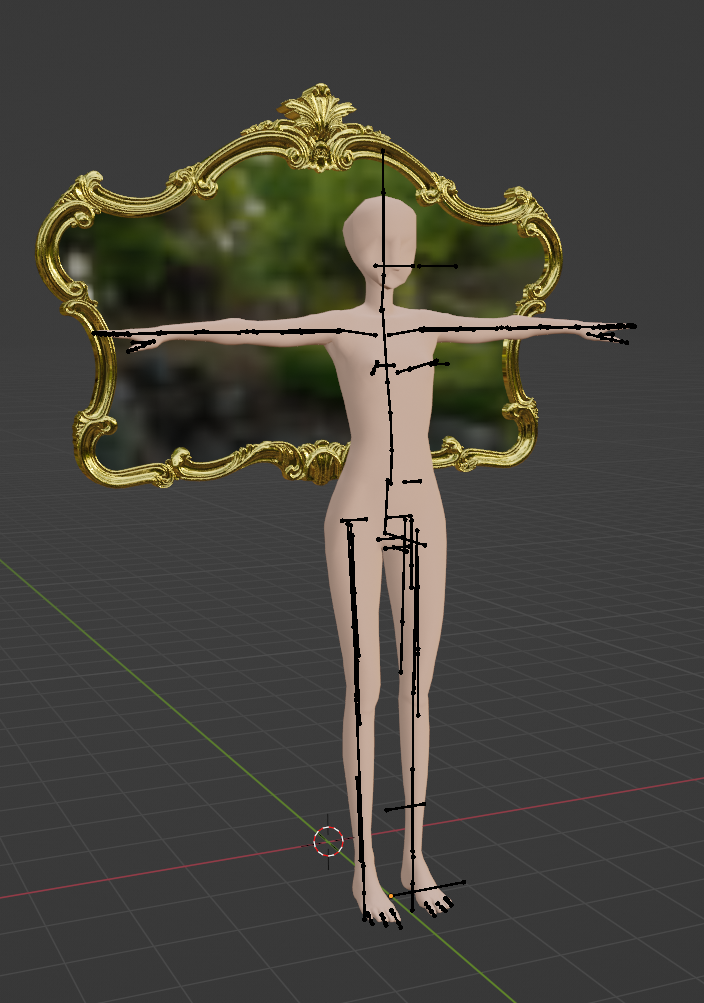Select the foot on the screen's right
The height and width of the screenshot is (1003, 704).
432,900
